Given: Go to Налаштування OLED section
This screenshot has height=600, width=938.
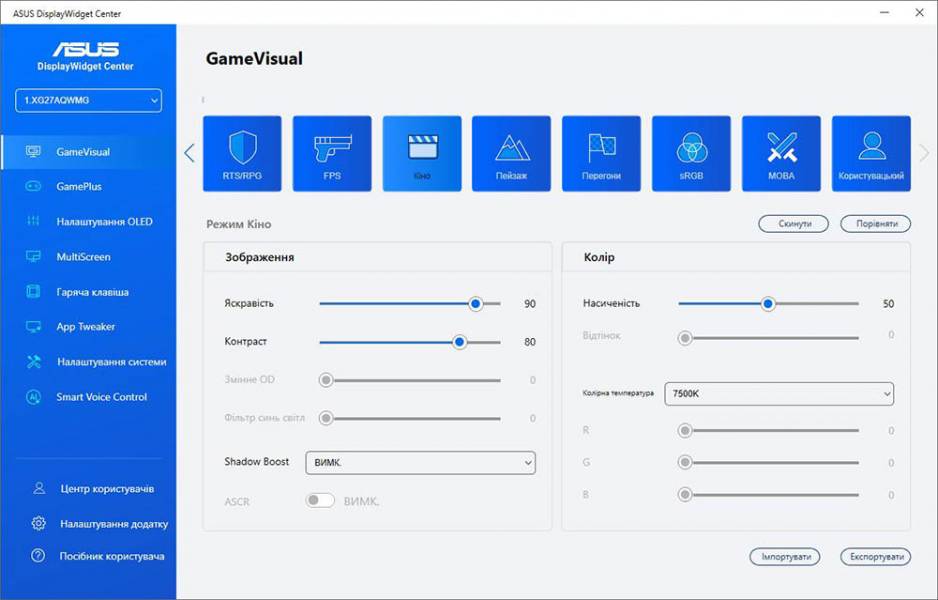Looking at the screenshot, I should point(104,222).
